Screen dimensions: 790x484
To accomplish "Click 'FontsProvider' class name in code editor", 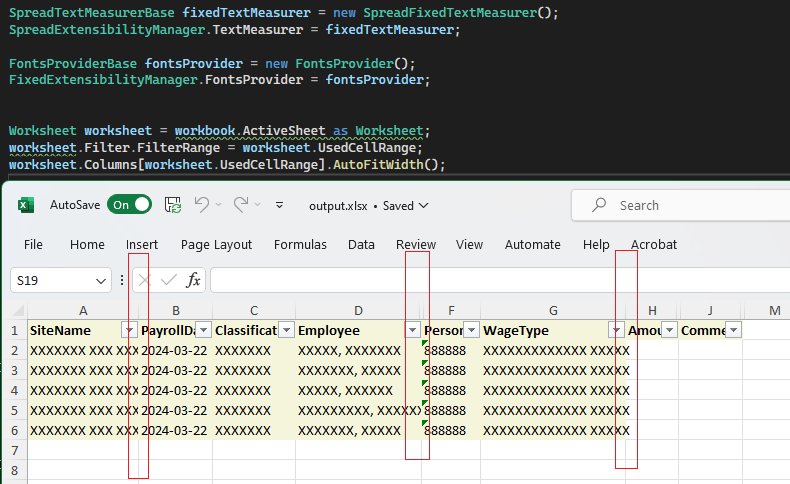I will pos(344,63).
